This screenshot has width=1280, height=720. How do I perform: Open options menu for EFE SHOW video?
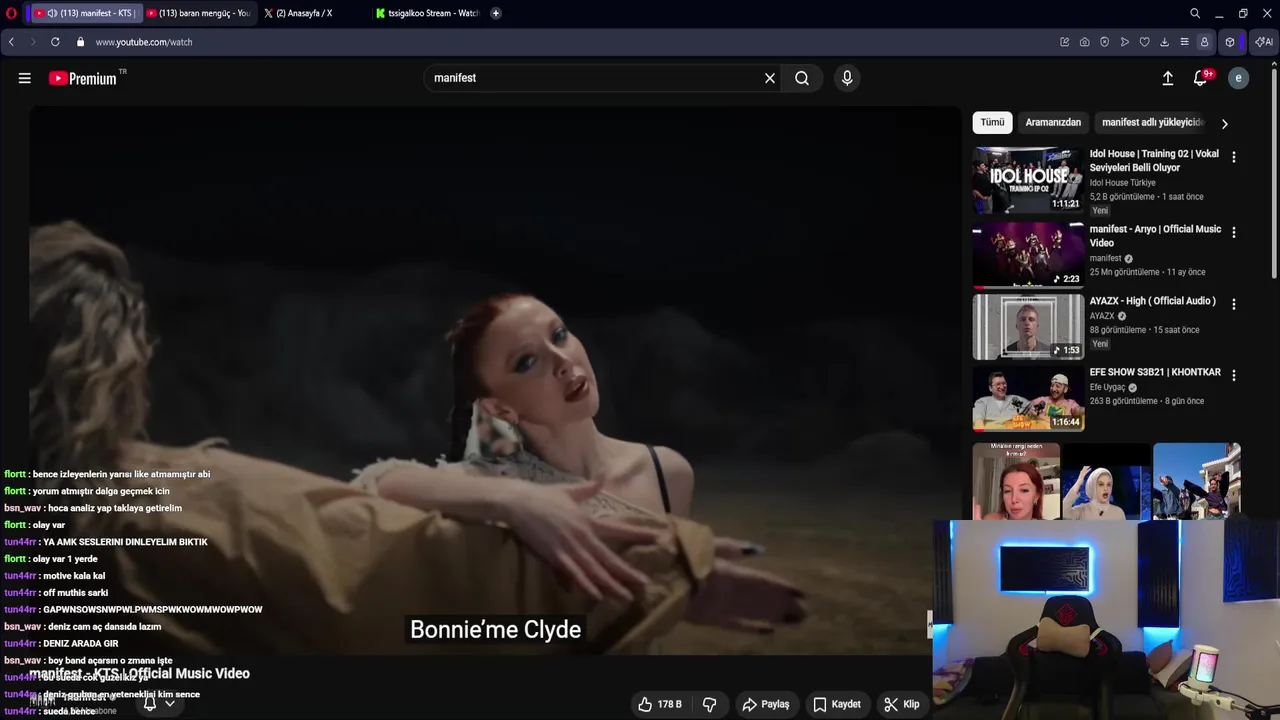1233,375
